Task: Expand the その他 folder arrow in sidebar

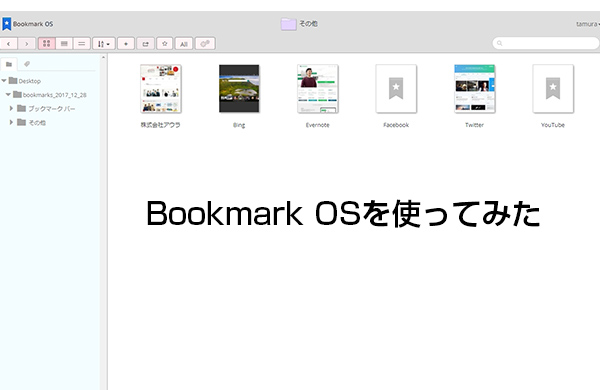Action: pos(11,122)
